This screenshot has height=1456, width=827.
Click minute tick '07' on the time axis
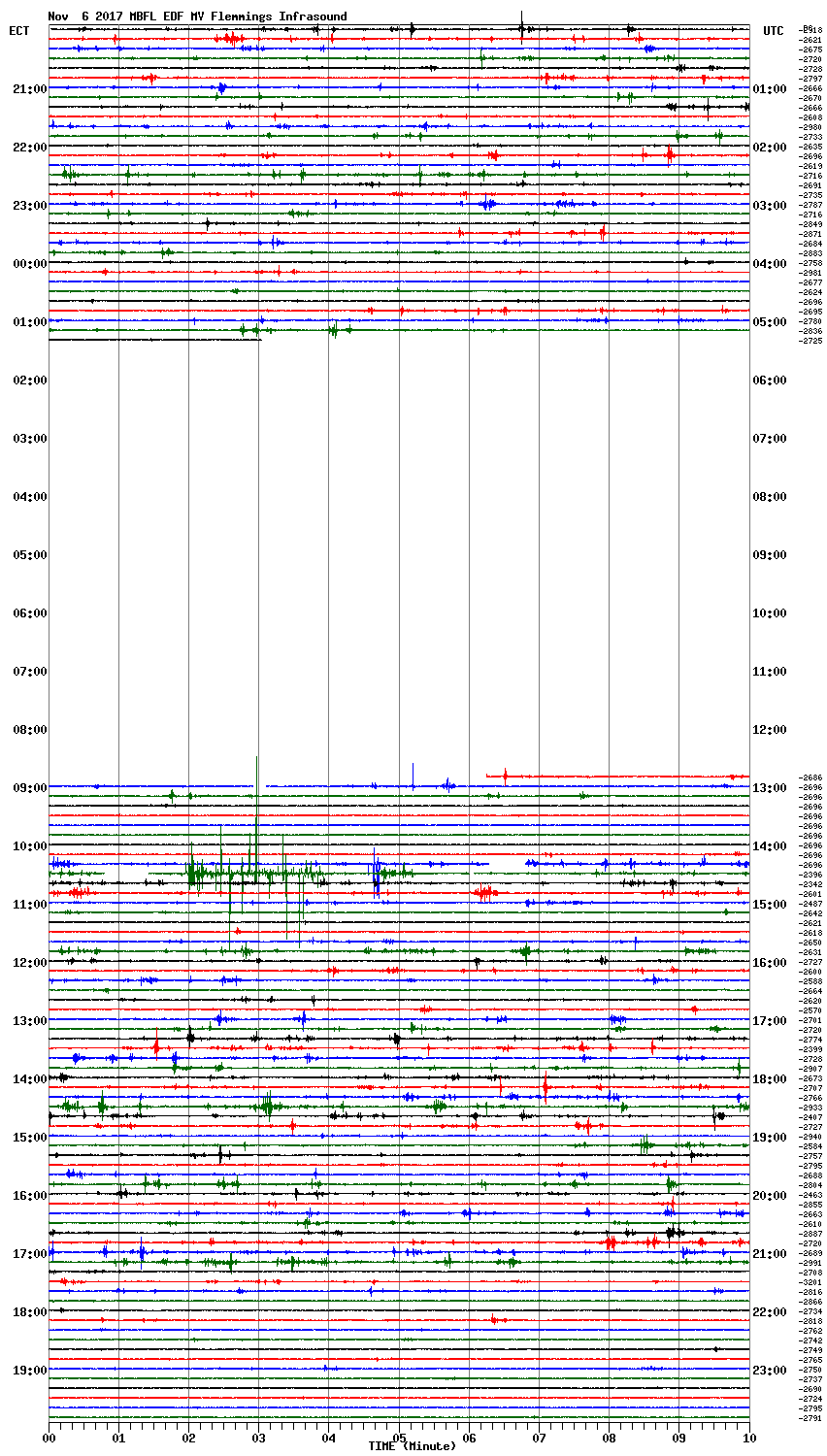pos(539,1438)
